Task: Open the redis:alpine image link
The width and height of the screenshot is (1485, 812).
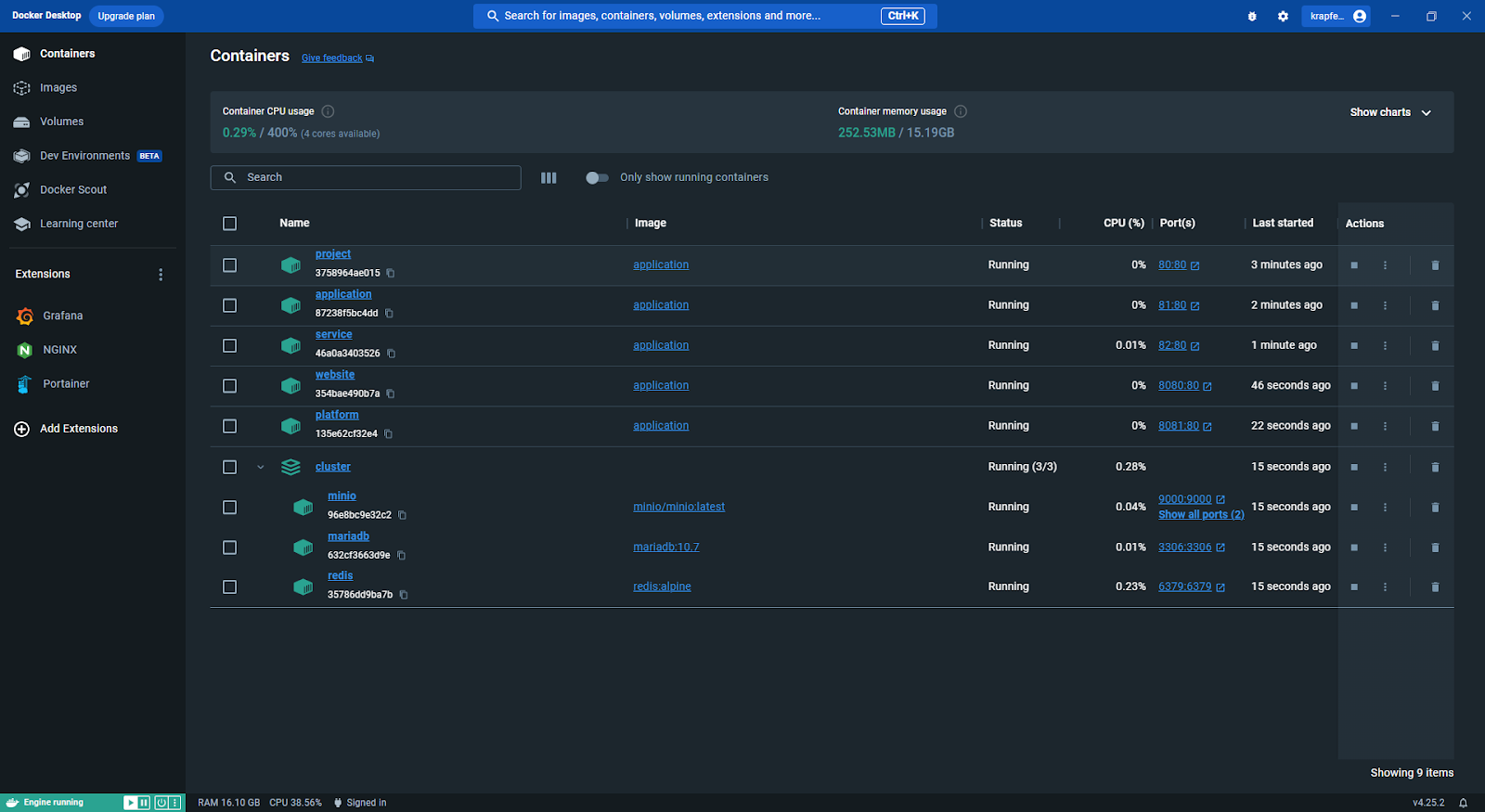Action: click(x=662, y=586)
